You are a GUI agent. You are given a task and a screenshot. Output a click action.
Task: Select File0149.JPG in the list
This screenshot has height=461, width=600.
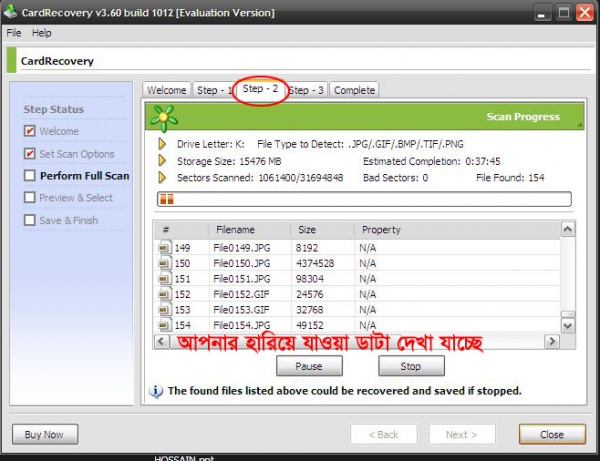pyautogui.click(x=241, y=248)
